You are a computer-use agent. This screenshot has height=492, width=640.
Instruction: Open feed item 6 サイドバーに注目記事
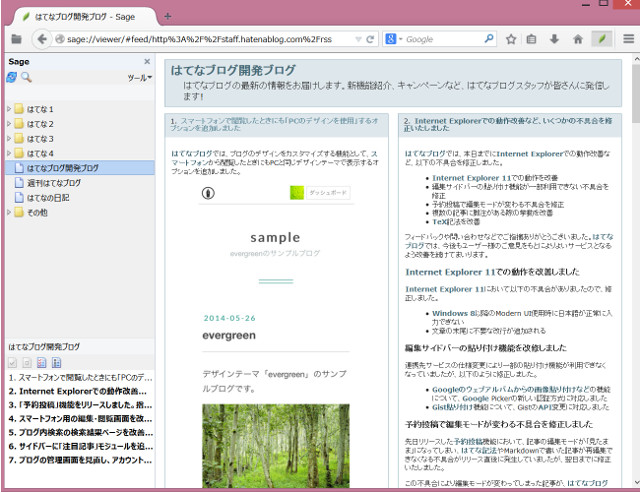(x=80, y=446)
